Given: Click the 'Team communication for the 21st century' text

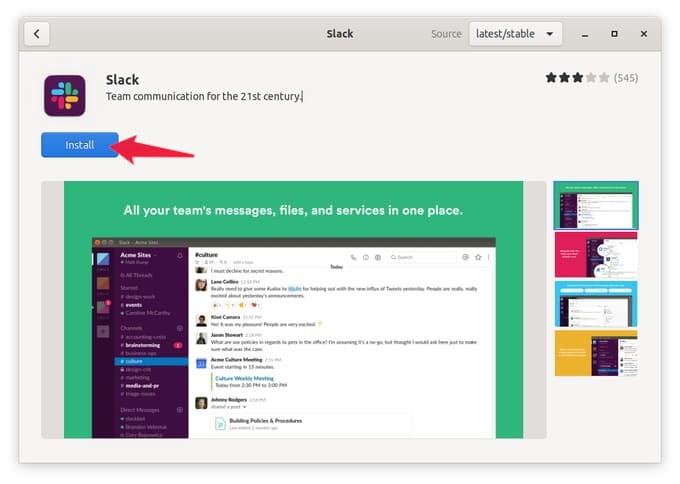Looking at the screenshot, I should [x=203, y=96].
